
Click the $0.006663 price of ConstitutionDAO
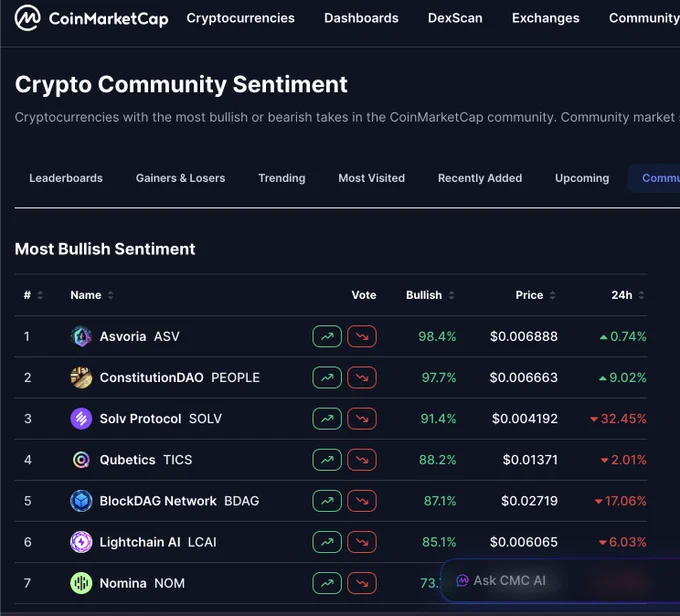[523, 377]
